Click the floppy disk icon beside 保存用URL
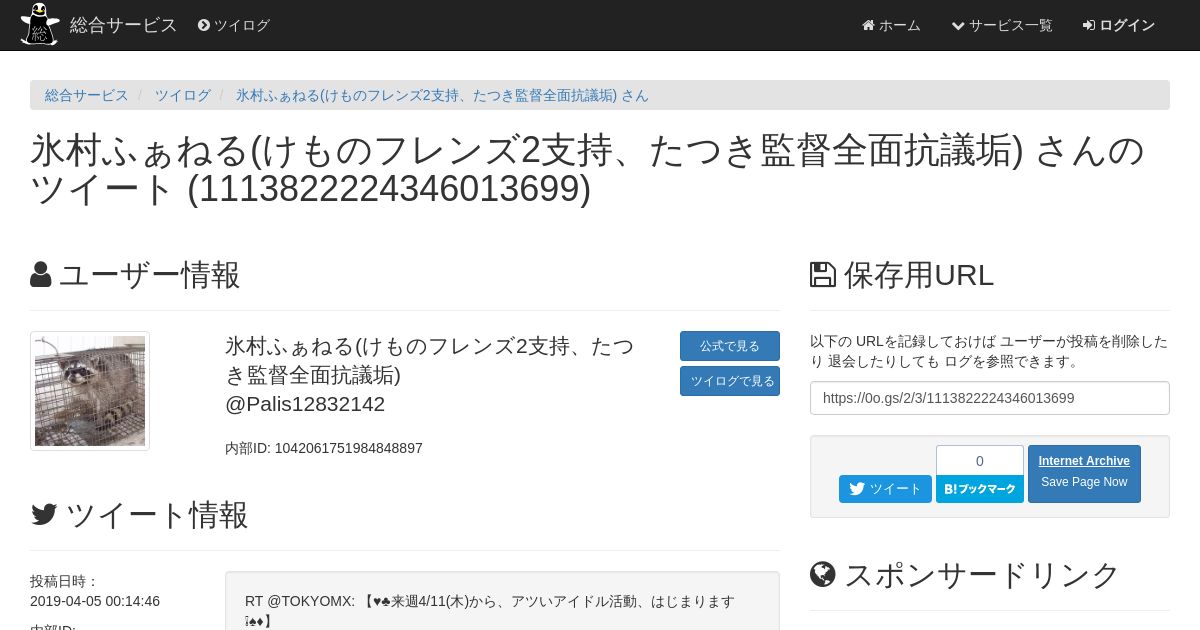The width and height of the screenshot is (1200, 630). tap(822, 275)
